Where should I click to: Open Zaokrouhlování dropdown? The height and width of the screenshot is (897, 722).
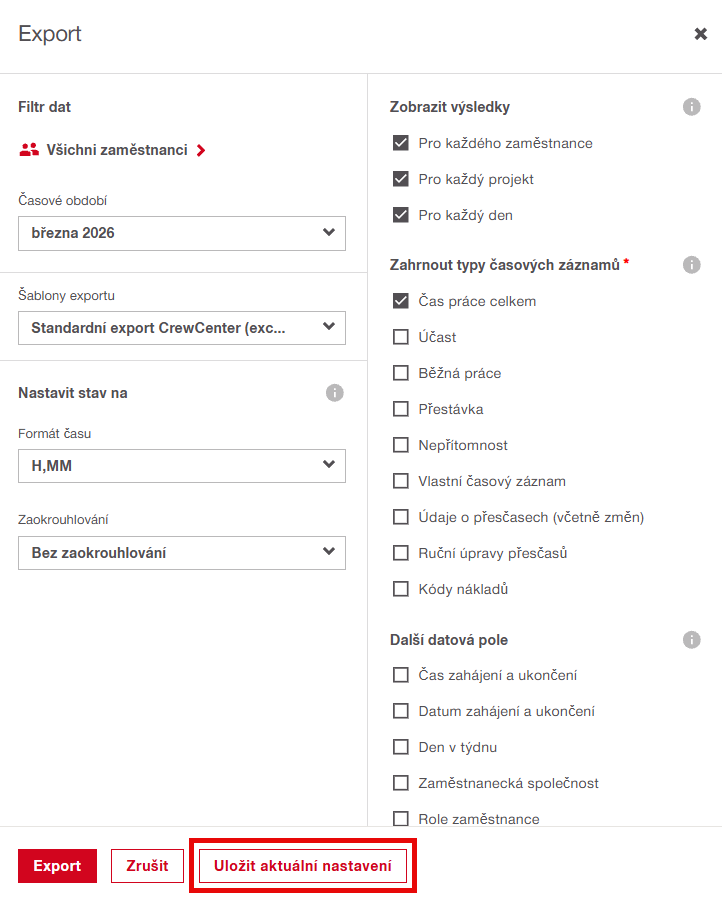click(182, 553)
